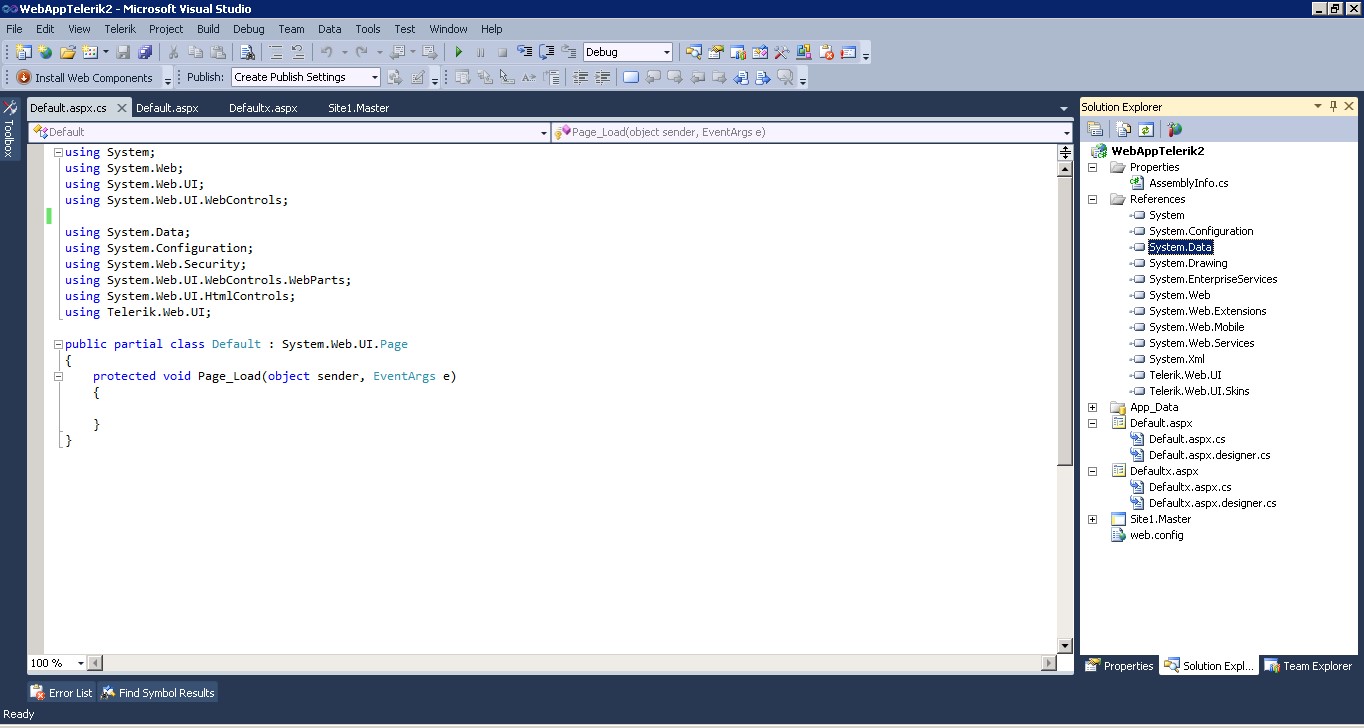Open the Toolbox side panel
This screenshot has height=728, width=1364.
click(x=9, y=128)
